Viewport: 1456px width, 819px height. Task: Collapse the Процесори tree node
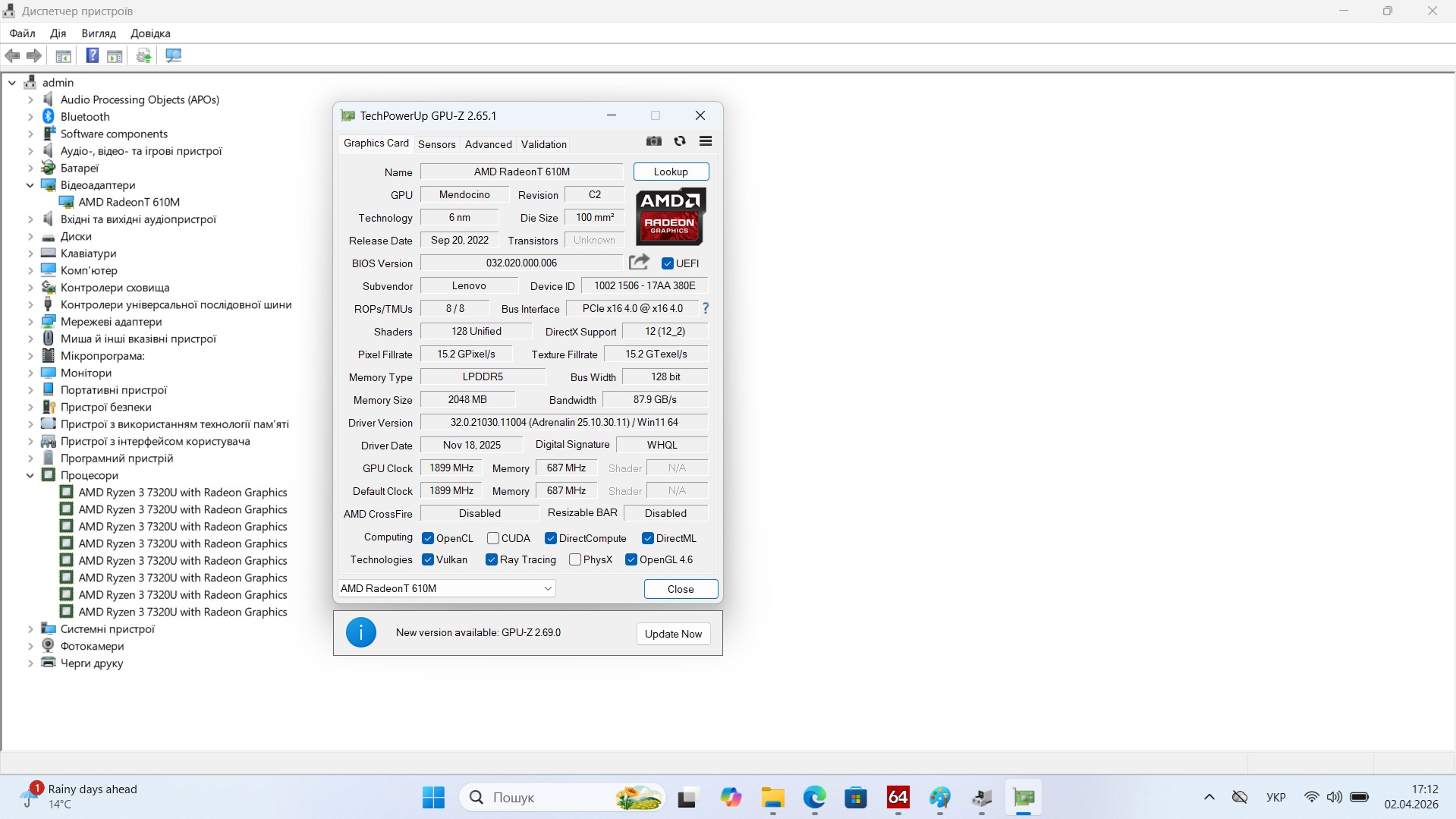(30, 475)
